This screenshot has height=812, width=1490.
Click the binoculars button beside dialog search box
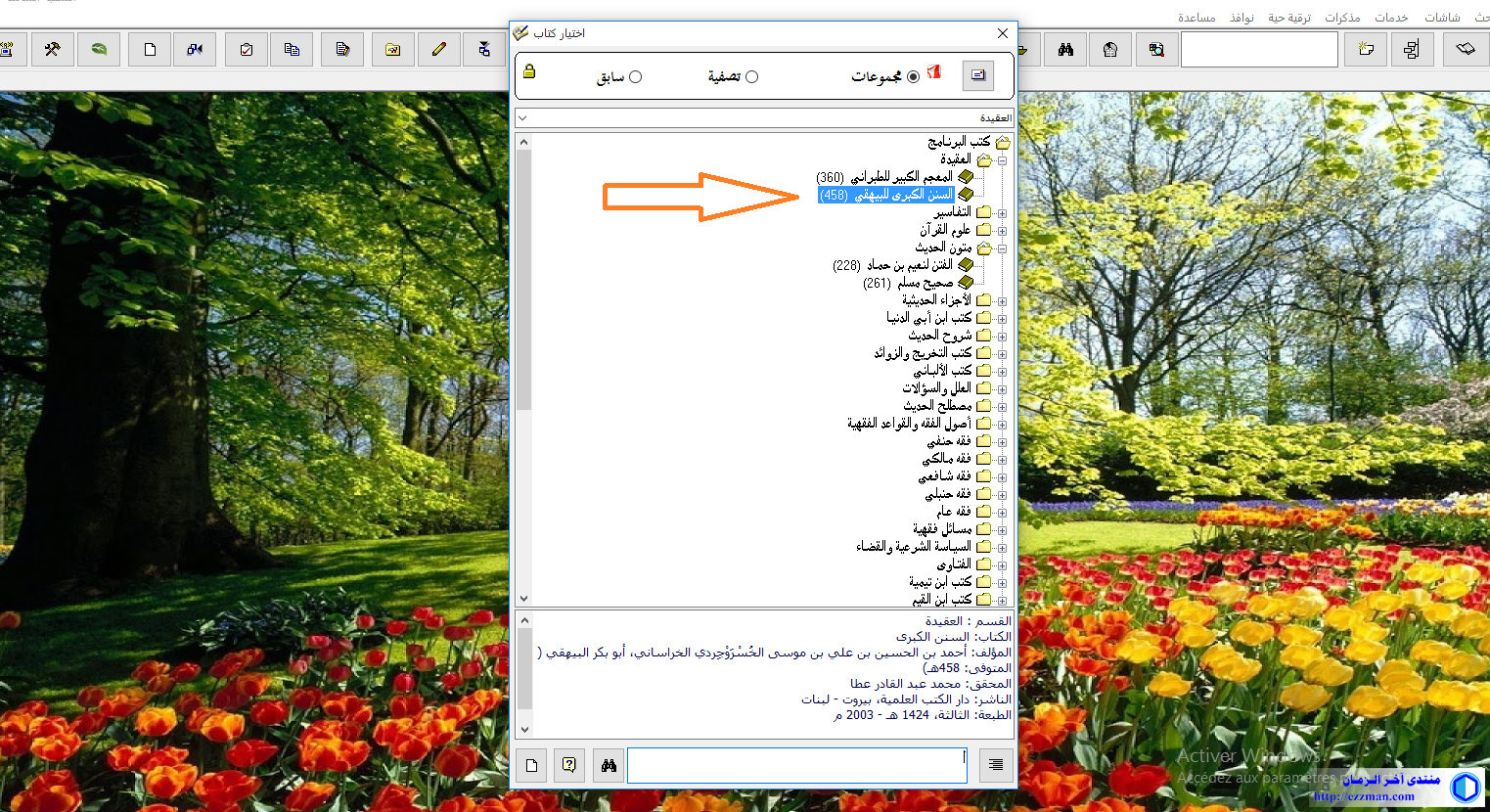[x=609, y=765]
